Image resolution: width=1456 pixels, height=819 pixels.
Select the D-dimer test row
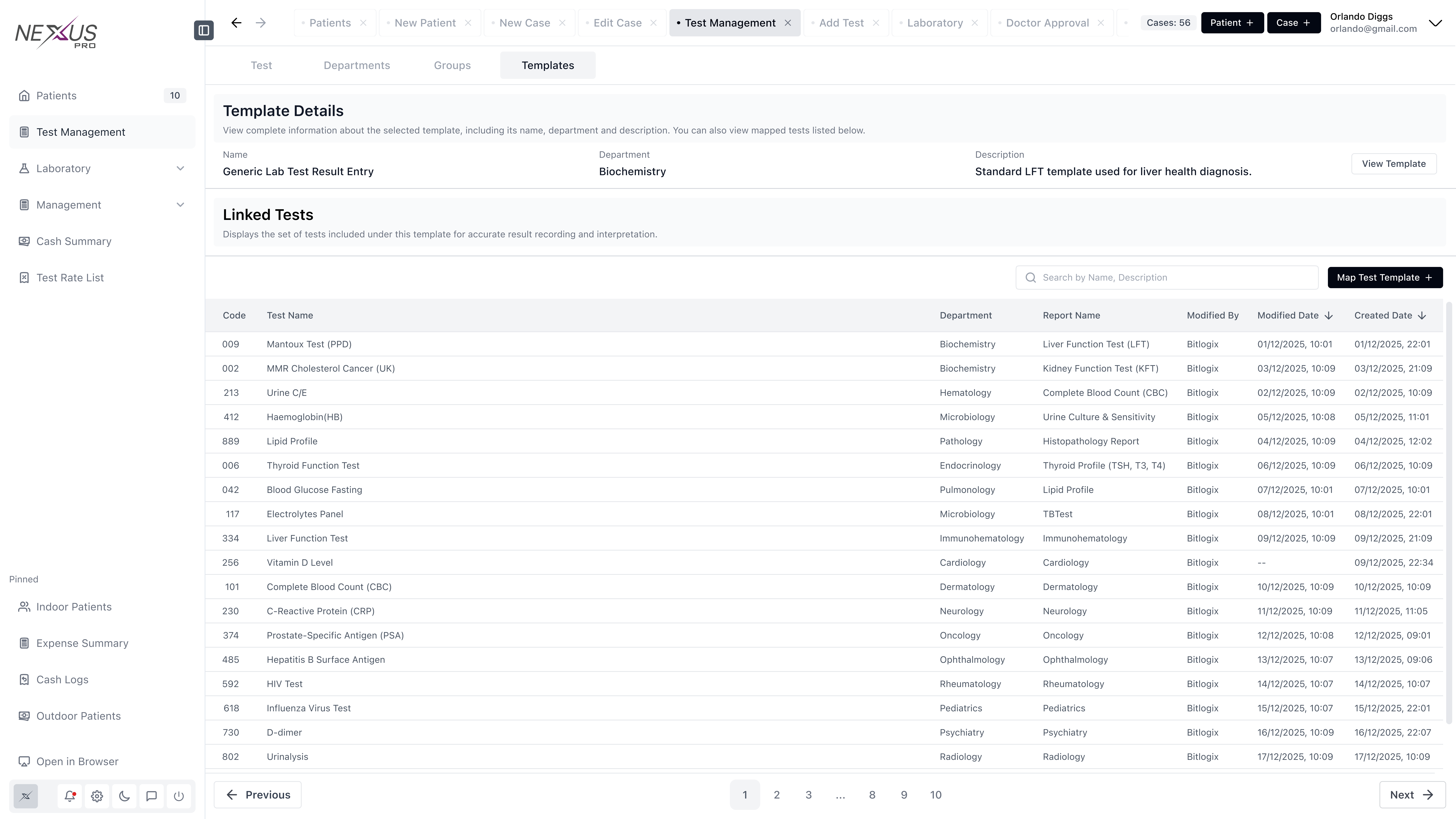pos(824,733)
